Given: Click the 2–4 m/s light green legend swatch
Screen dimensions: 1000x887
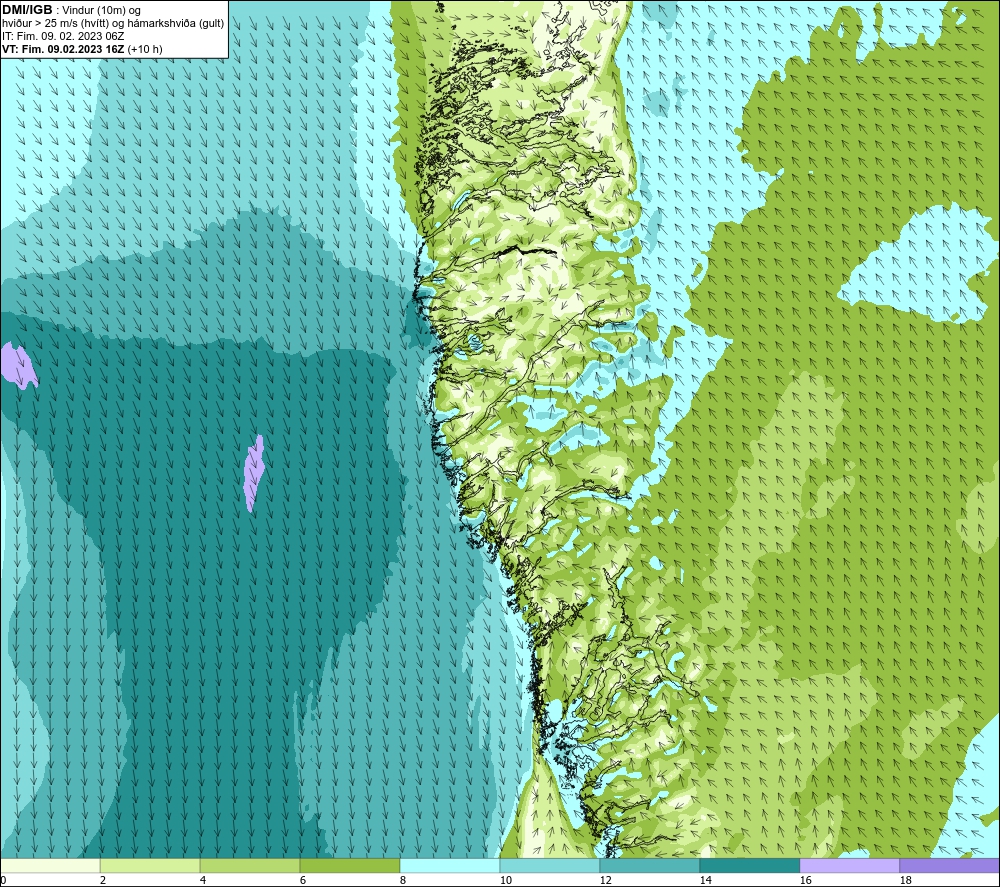Looking at the screenshot, I should point(150,865).
